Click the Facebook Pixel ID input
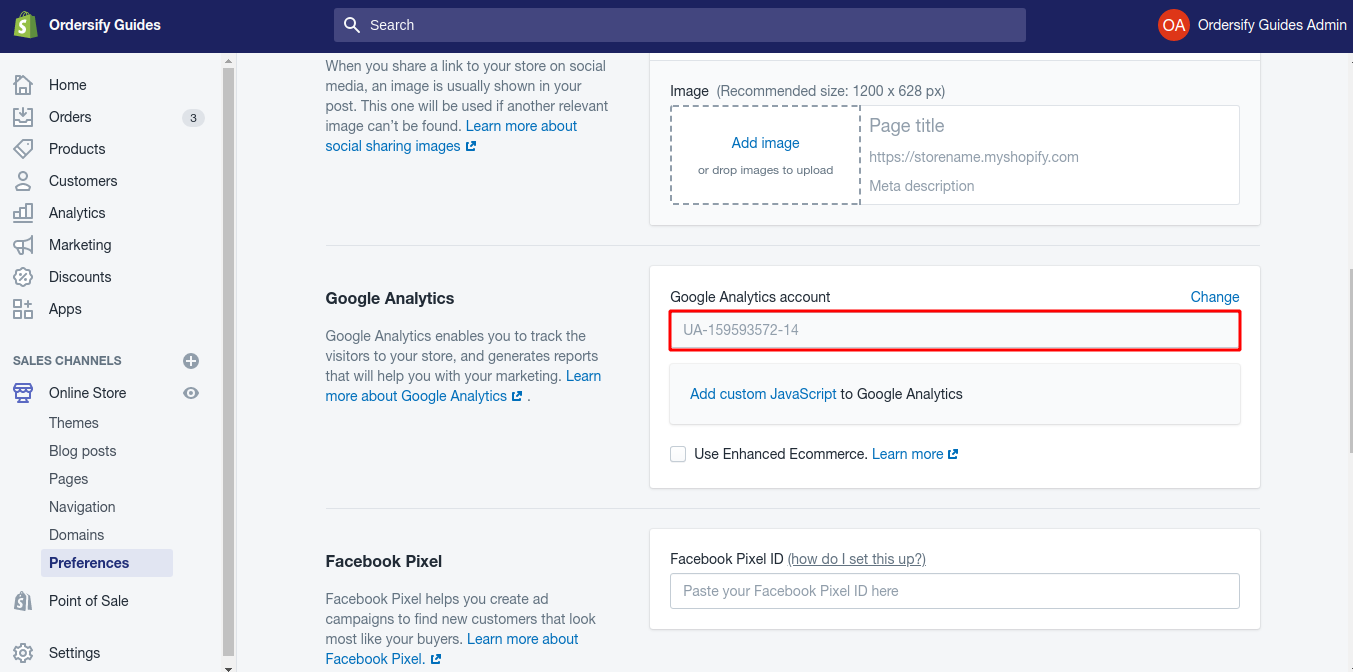Viewport: 1353px width, 672px height. (x=955, y=591)
